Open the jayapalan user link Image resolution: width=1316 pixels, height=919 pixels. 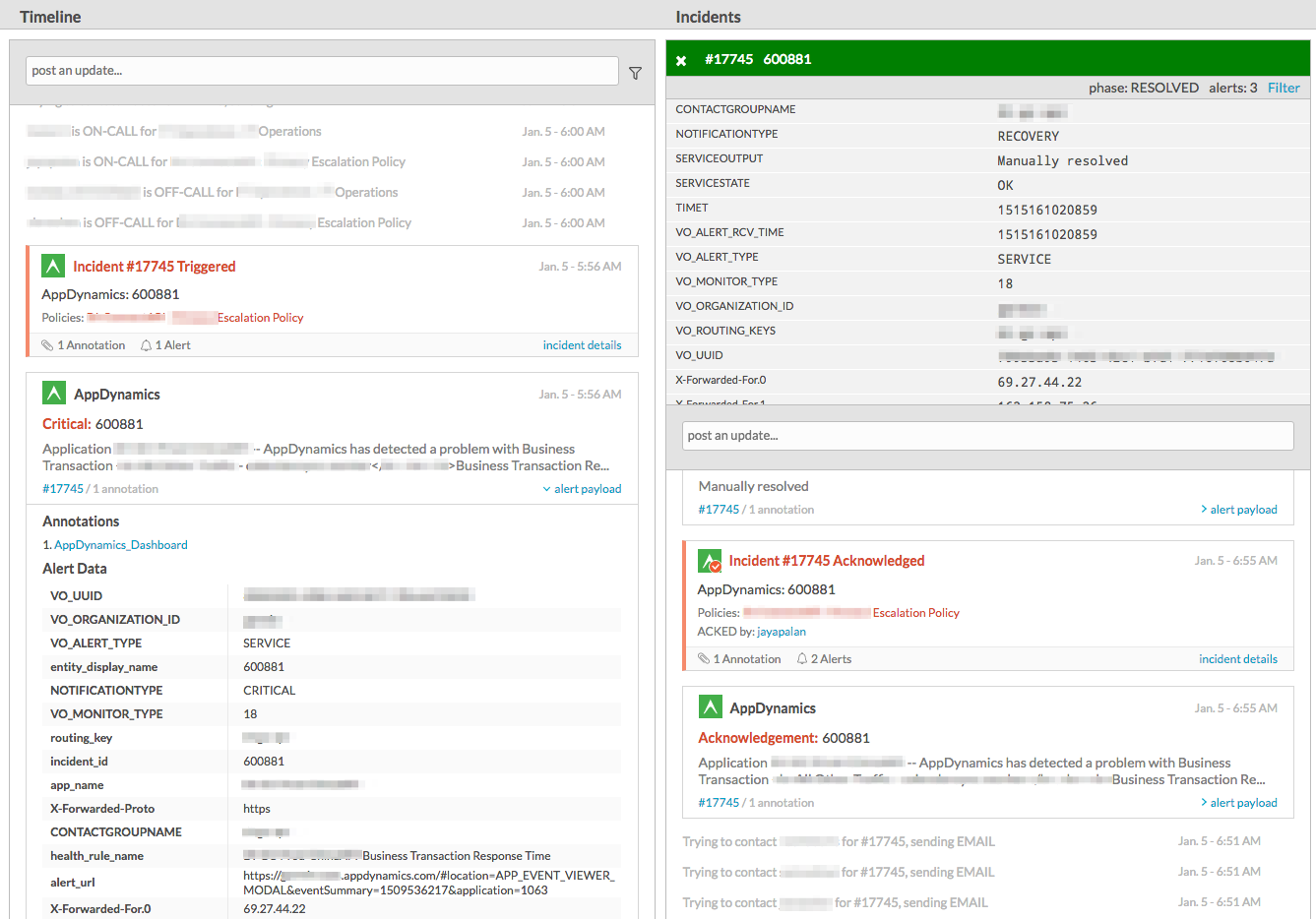click(x=782, y=632)
